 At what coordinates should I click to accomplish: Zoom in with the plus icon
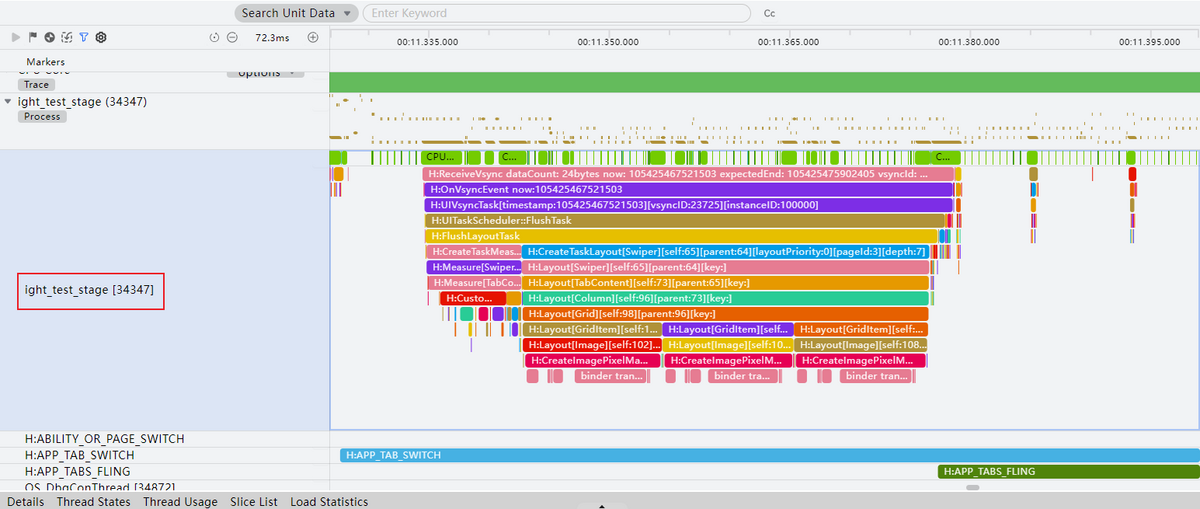[x=312, y=37]
